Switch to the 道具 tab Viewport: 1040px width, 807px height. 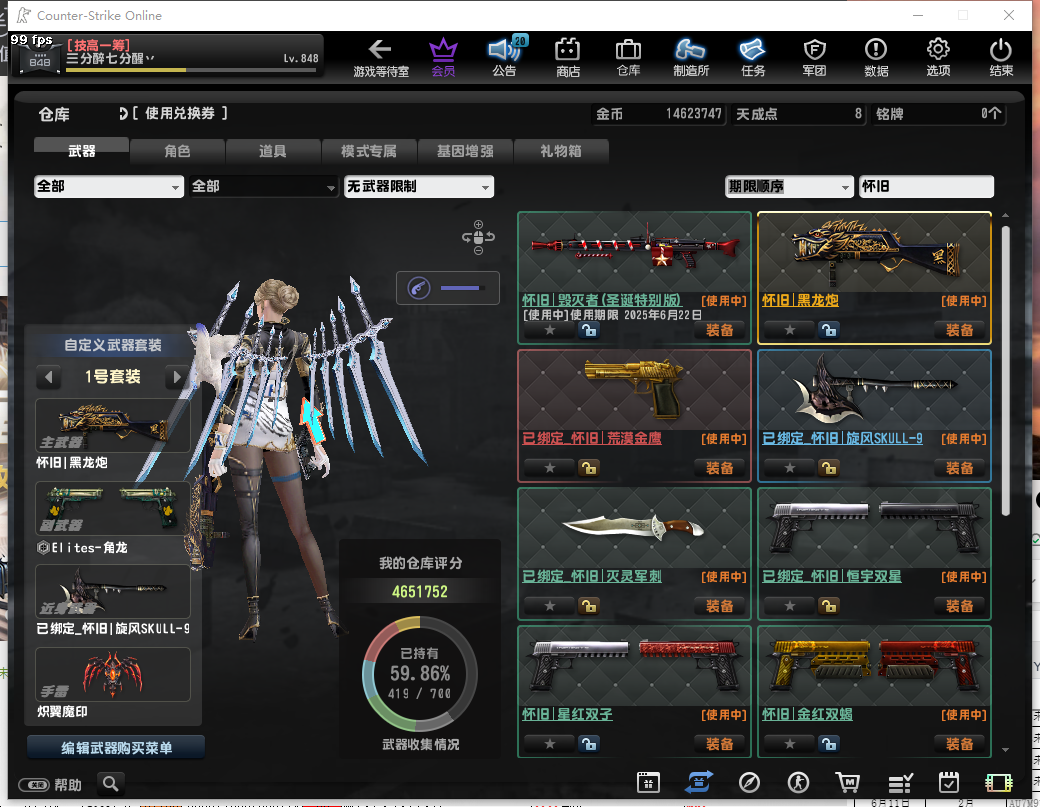(x=273, y=151)
